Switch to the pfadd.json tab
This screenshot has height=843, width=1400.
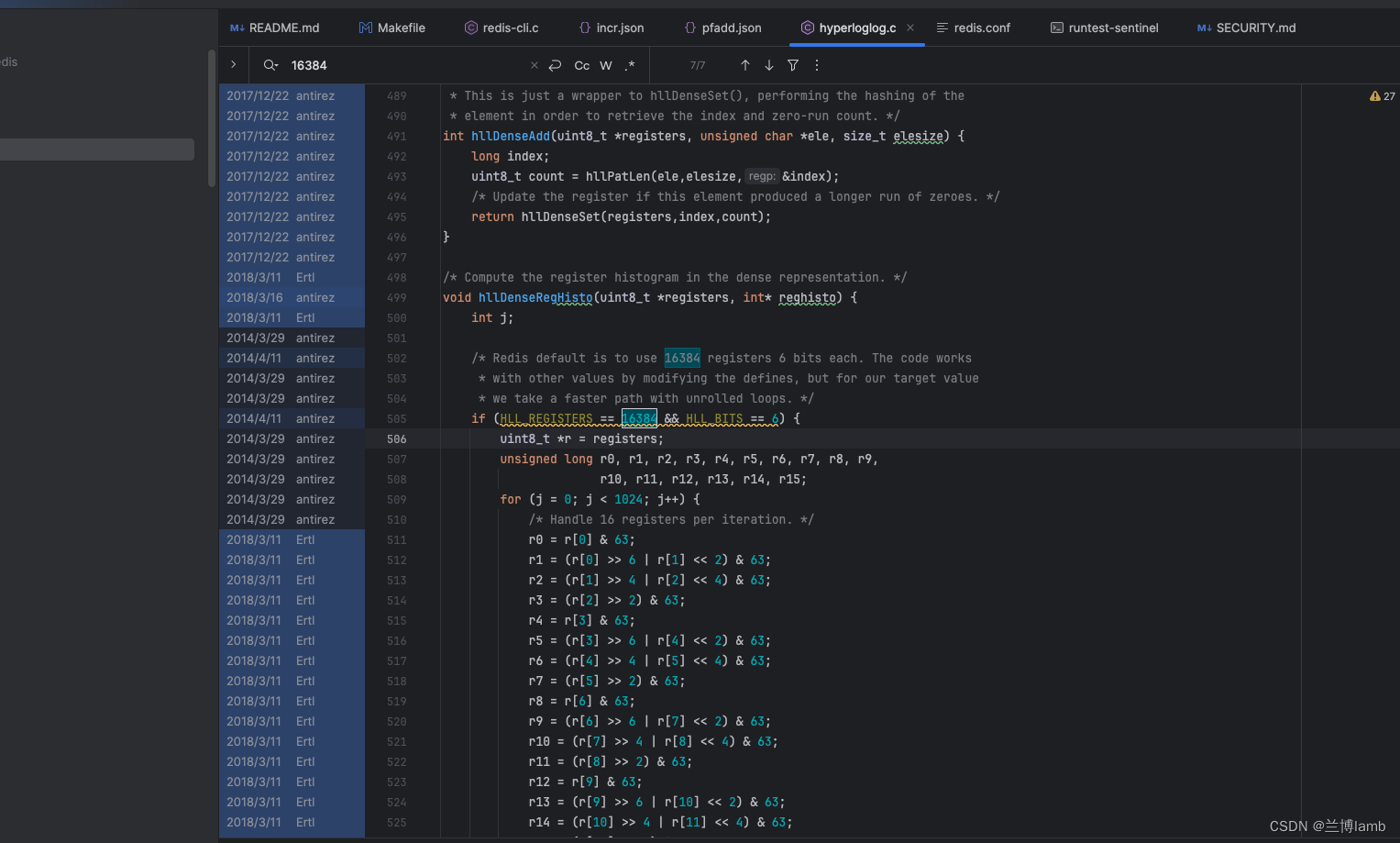tap(723, 28)
